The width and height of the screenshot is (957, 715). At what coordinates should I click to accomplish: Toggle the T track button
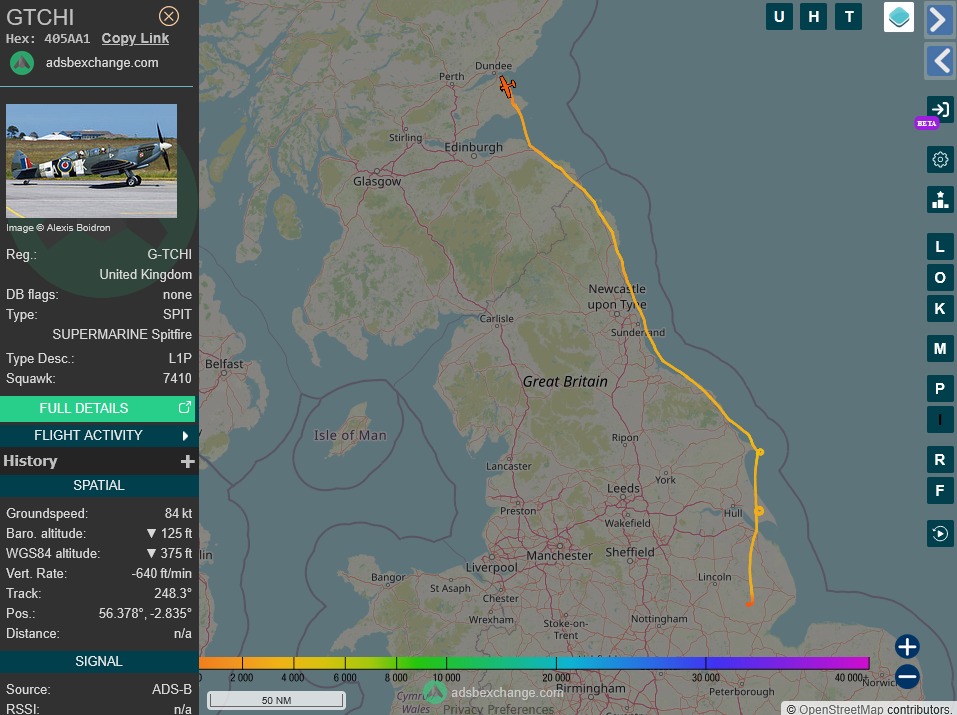(x=849, y=17)
